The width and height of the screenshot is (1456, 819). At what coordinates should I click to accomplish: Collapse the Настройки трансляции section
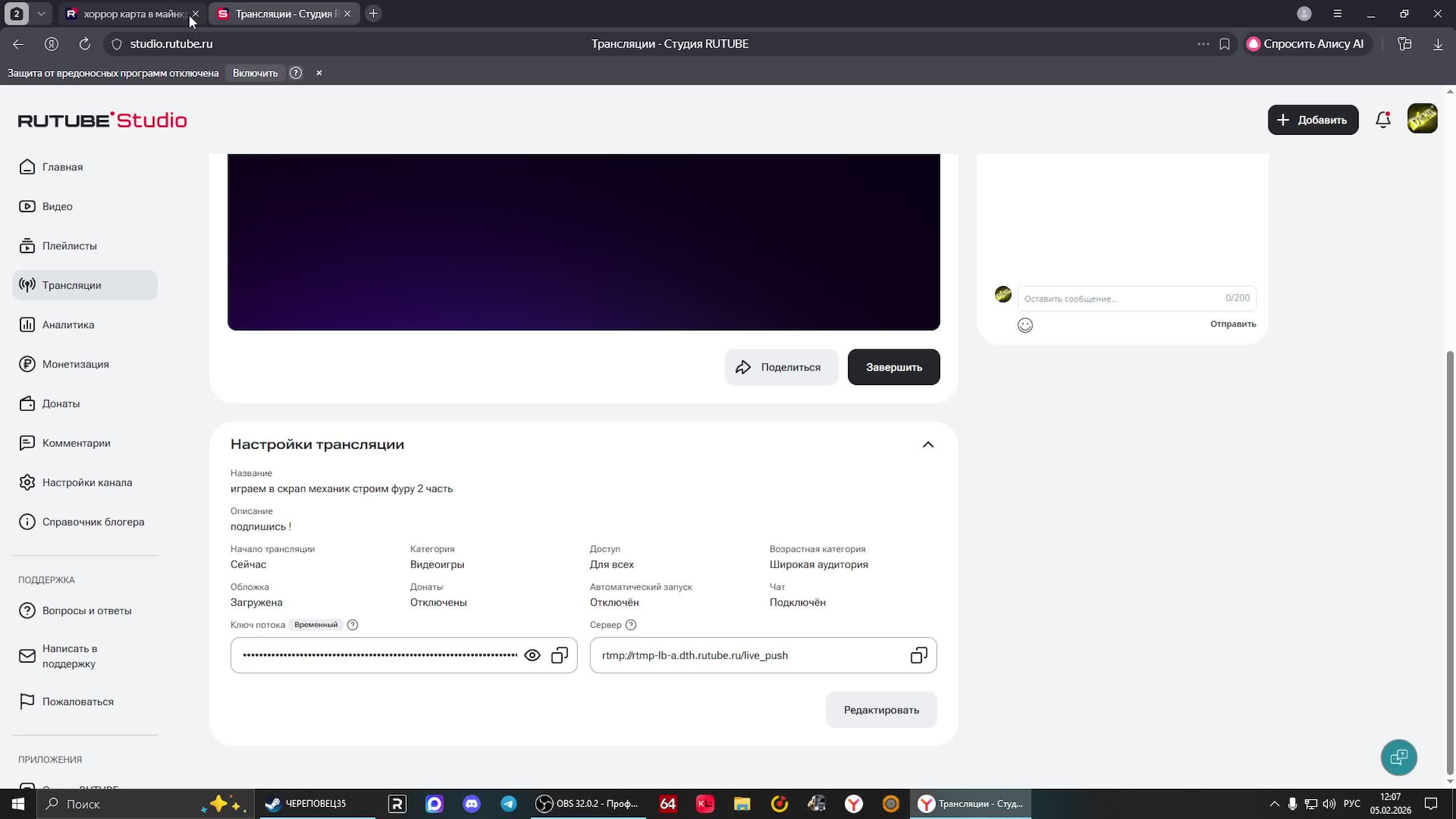[x=928, y=444]
